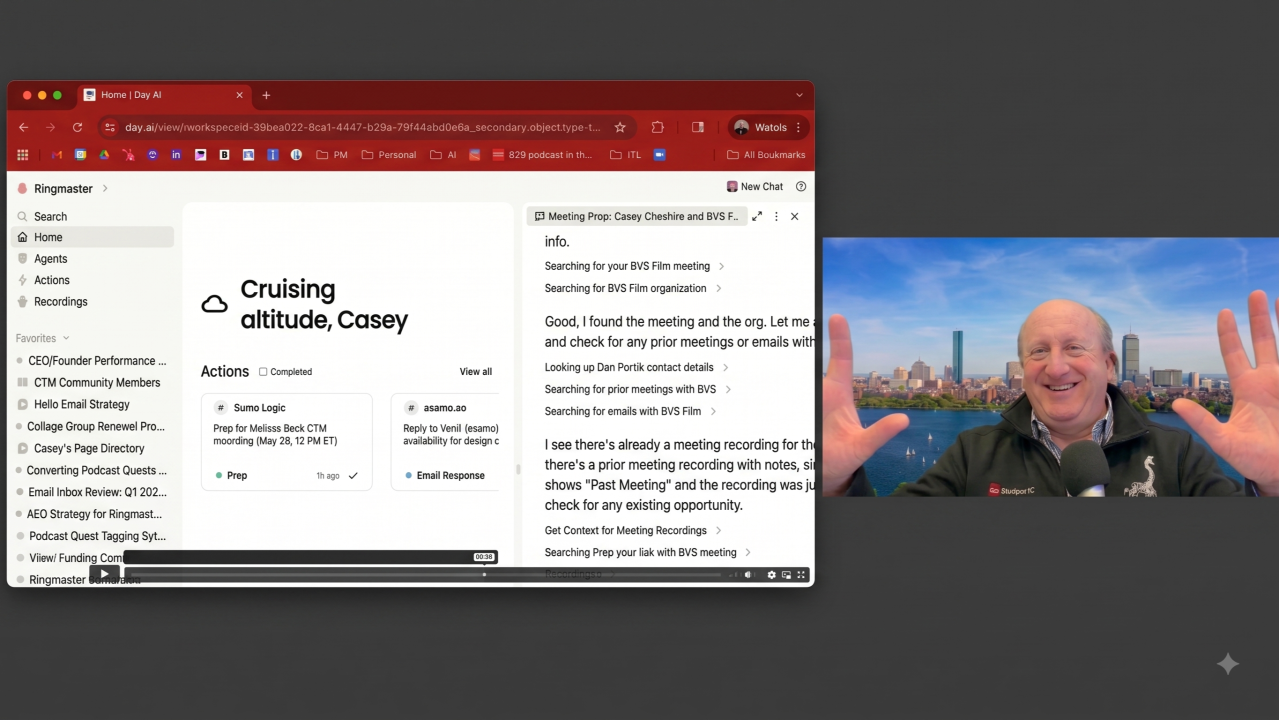Open browser extensions puzzle icon
The image size is (1279, 720).
pyautogui.click(x=657, y=127)
